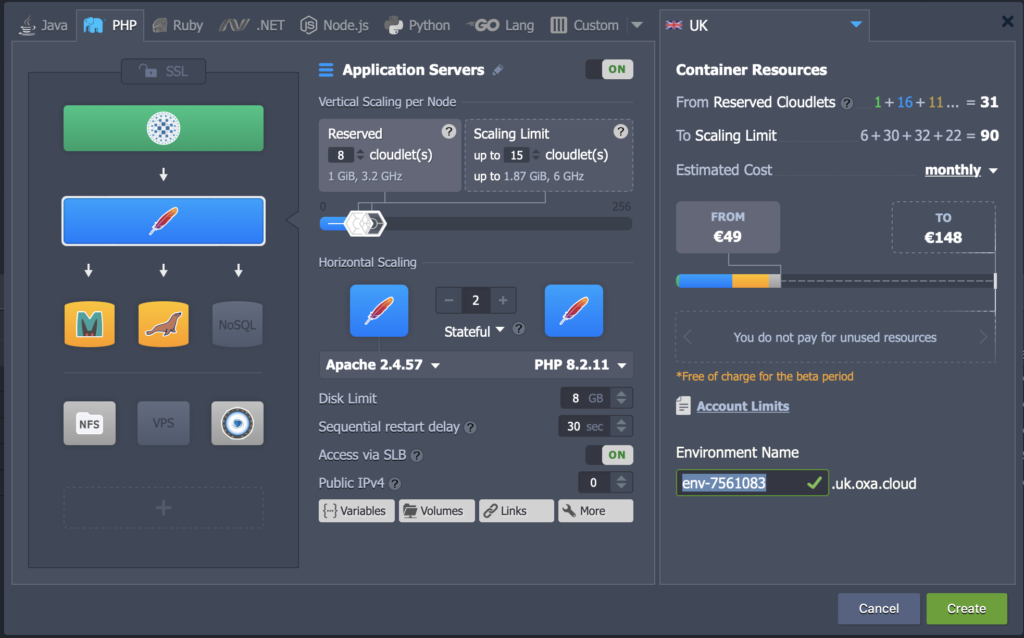Toggle the Application Servers ON switch

[x=608, y=69]
